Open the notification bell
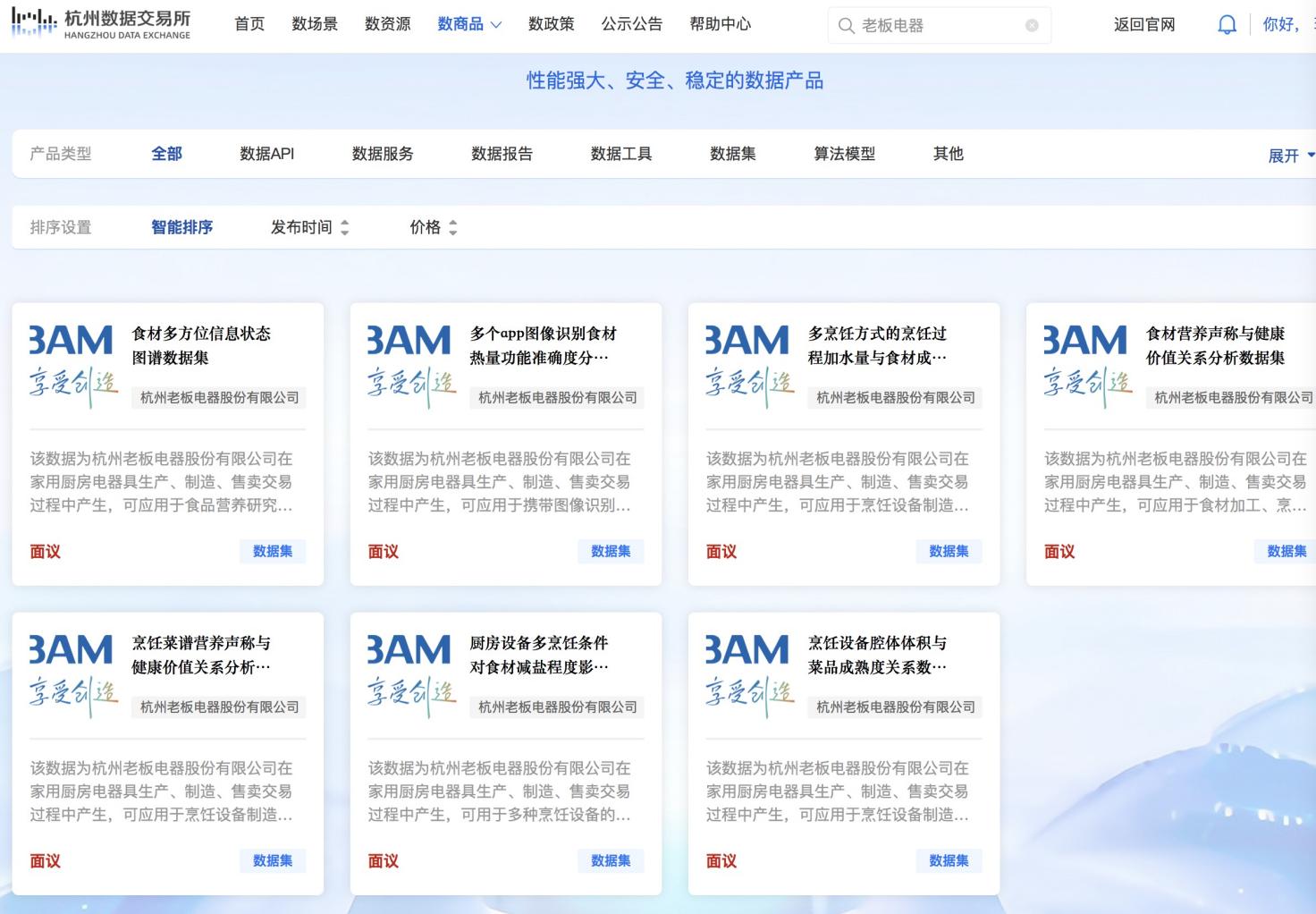 [x=1227, y=25]
